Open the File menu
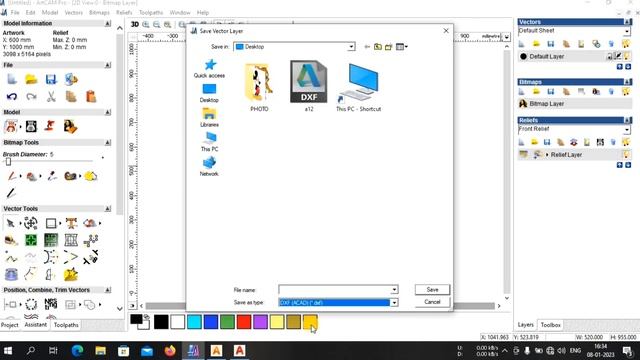This screenshot has height=360, width=640. pos(15,13)
